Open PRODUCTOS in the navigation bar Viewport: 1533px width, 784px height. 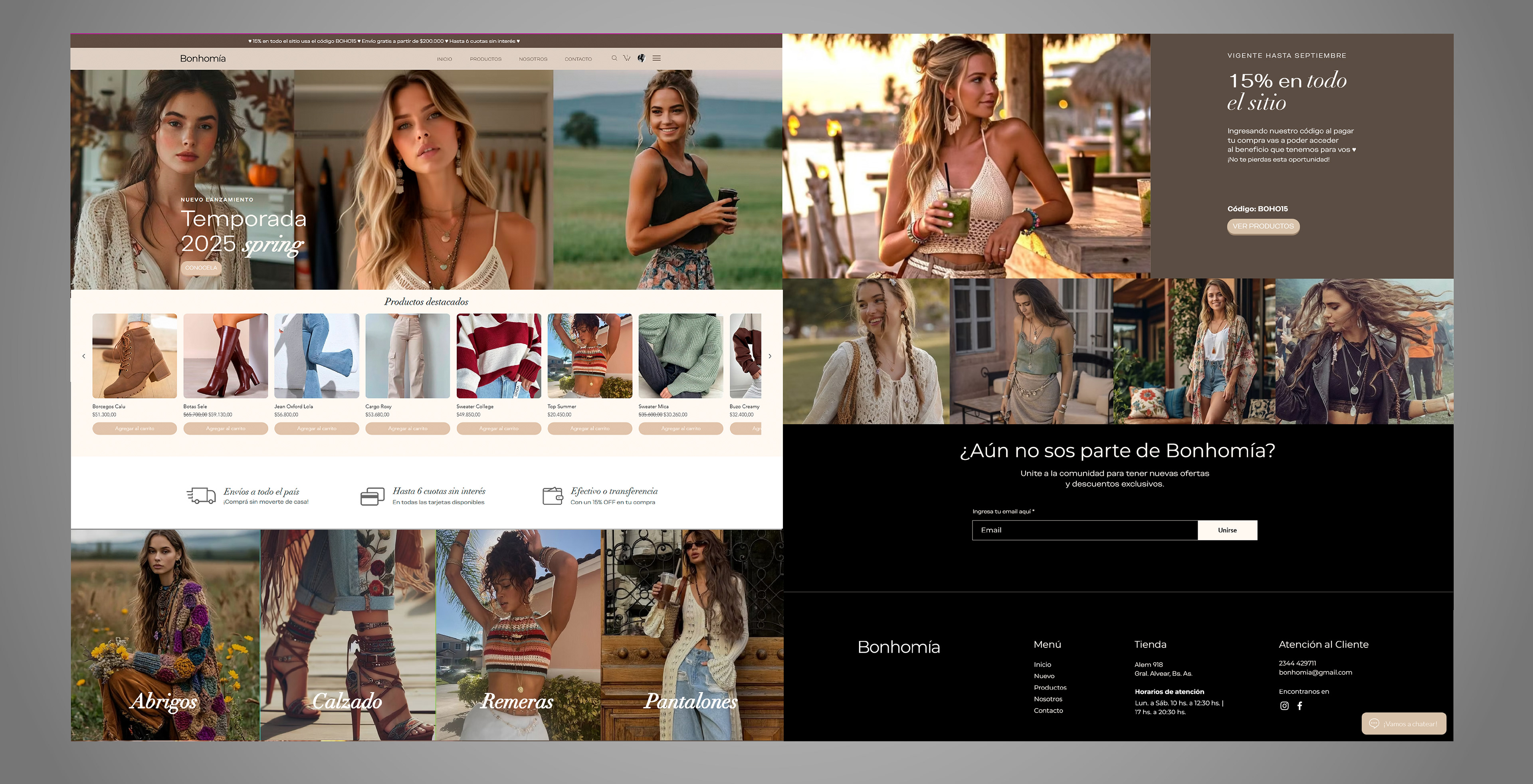(x=485, y=59)
